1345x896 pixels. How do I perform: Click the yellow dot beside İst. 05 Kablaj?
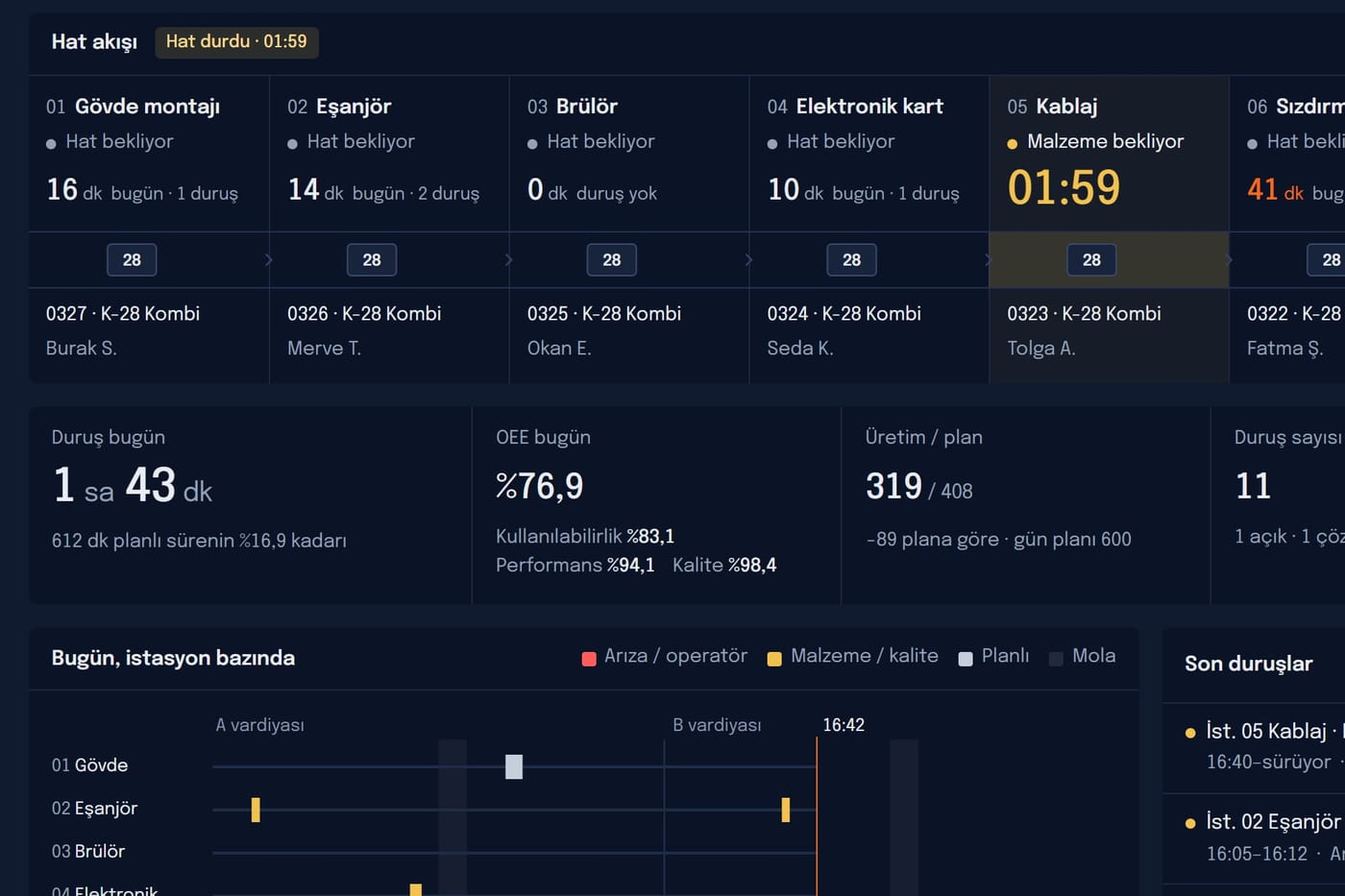tap(1190, 733)
